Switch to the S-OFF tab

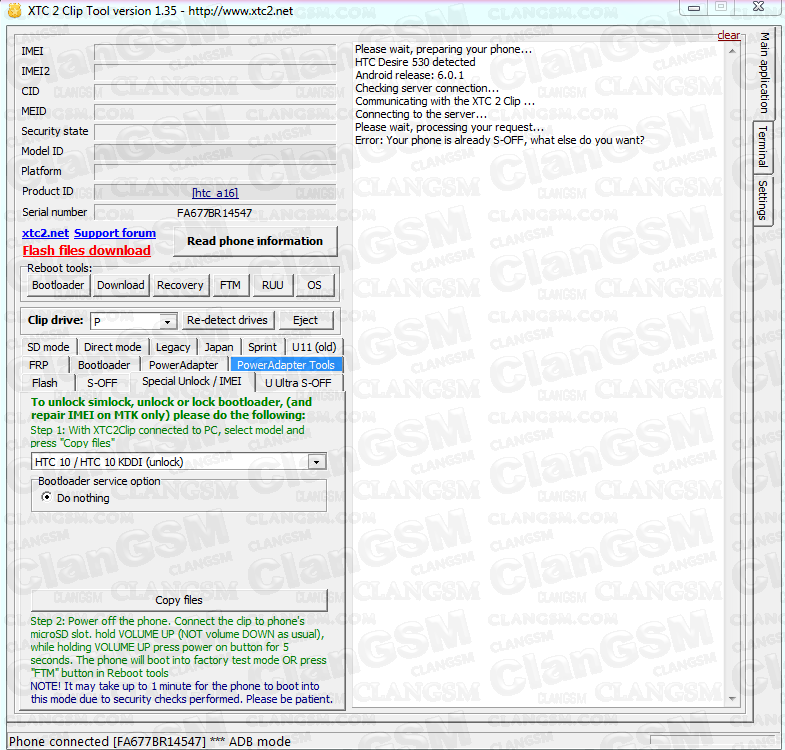(x=102, y=383)
